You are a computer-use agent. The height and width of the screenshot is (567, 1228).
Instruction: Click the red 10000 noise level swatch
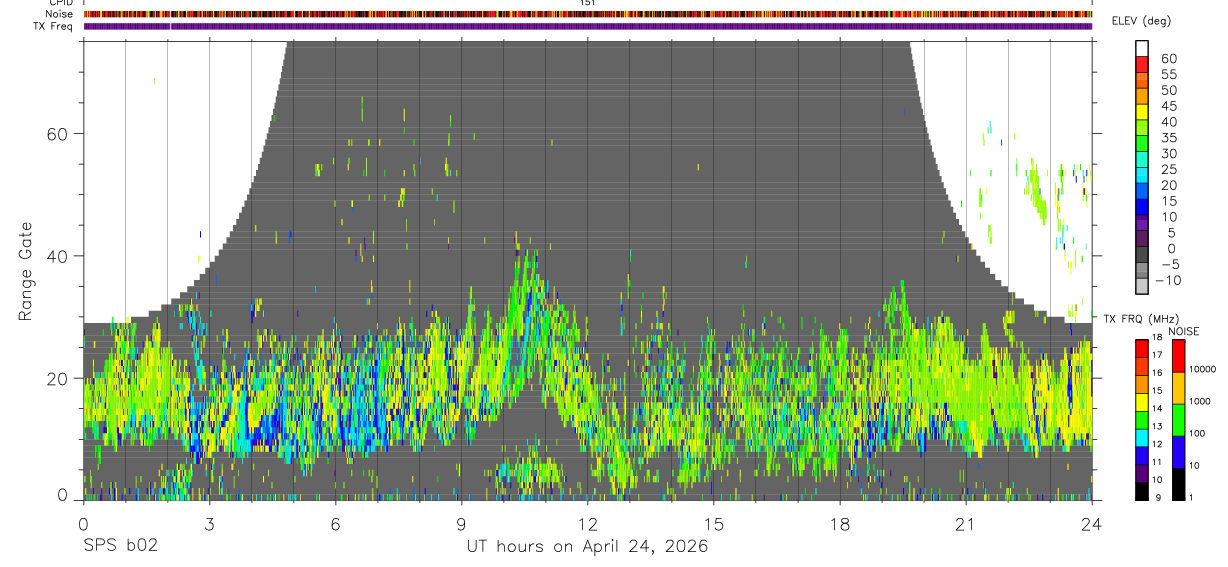tap(1178, 355)
